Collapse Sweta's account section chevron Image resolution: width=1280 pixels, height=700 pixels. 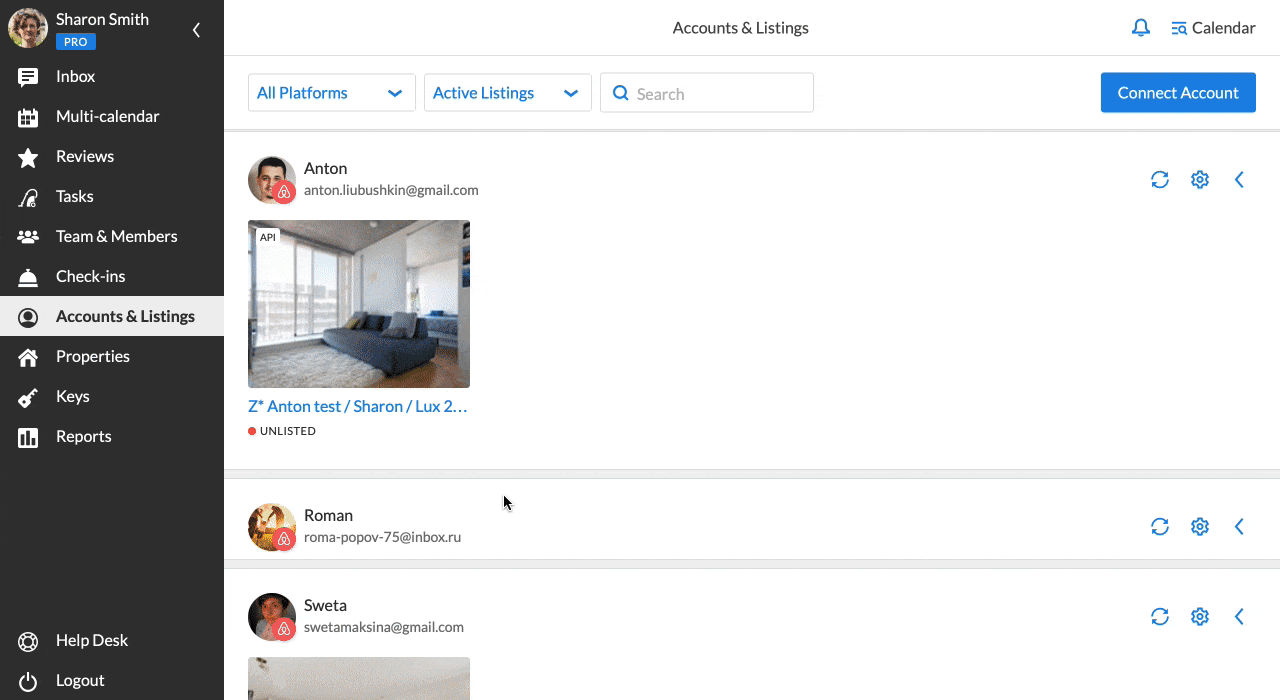coord(1239,616)
